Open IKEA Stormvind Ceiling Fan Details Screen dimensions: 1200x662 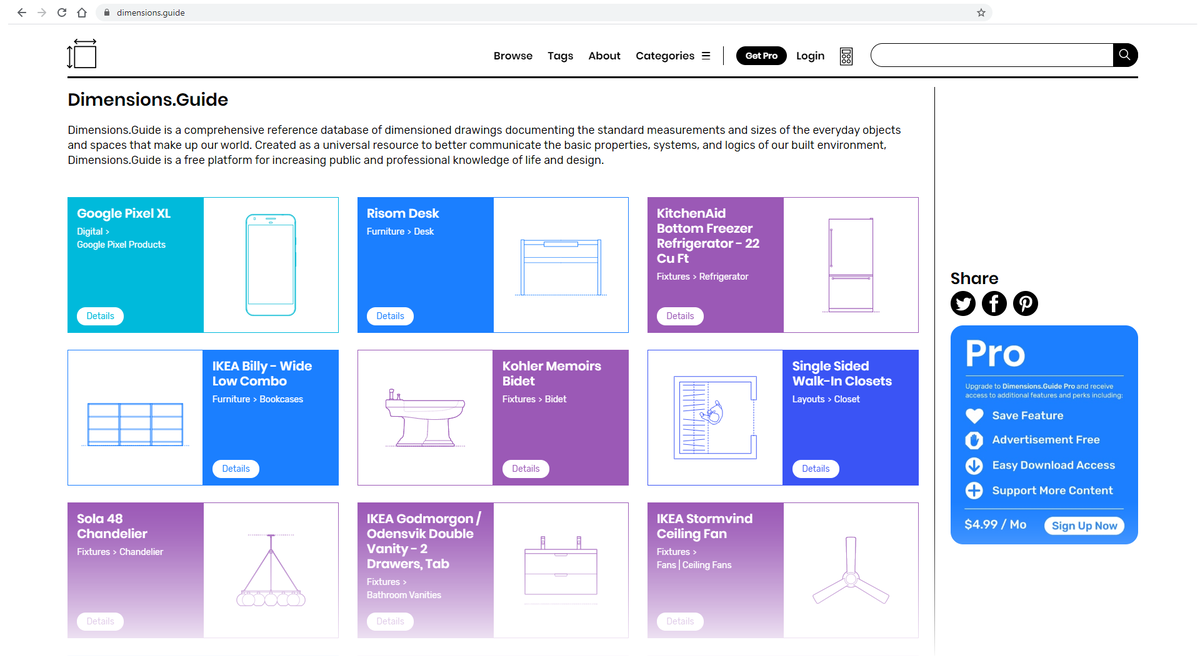click(680, 621)
